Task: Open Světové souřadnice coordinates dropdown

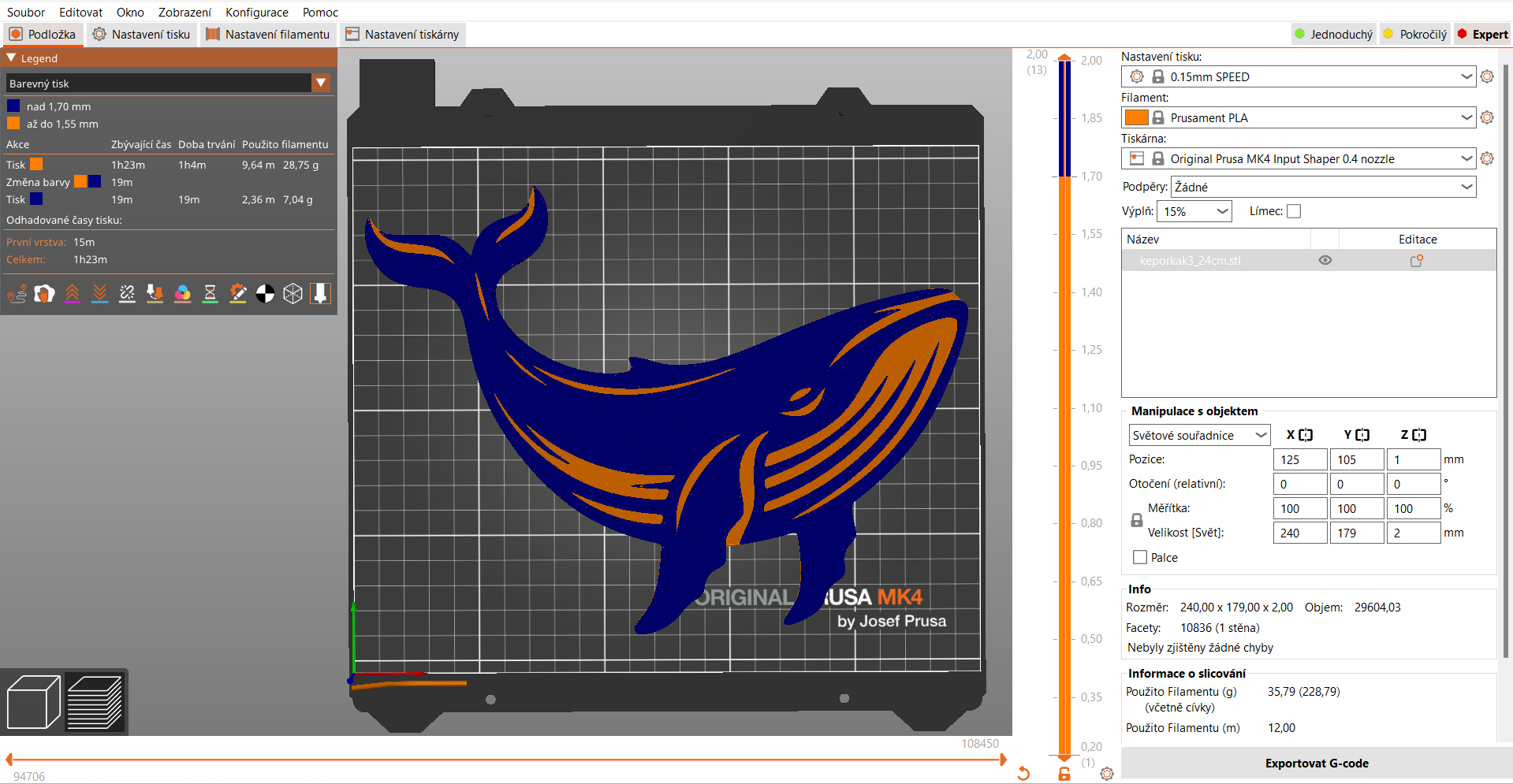Action: click(x=1199, y=435)
